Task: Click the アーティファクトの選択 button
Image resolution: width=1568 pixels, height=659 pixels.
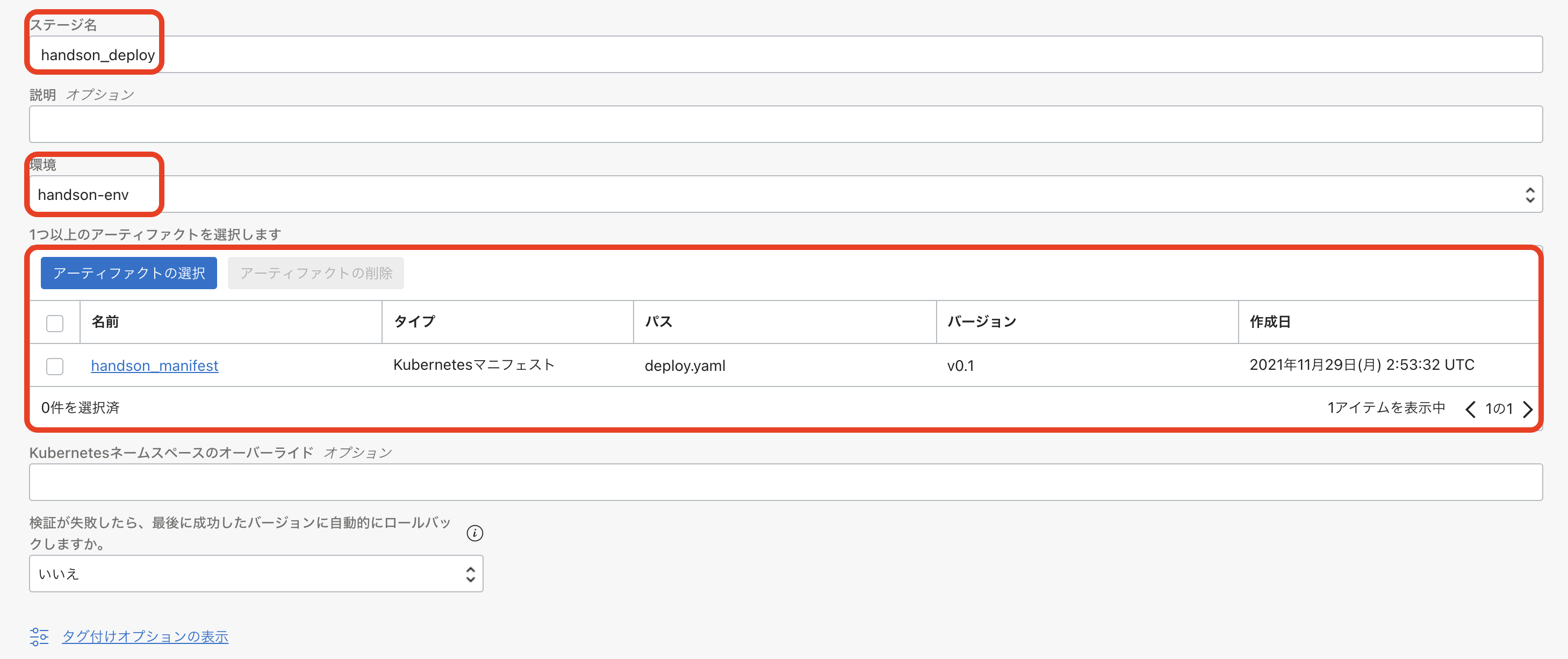Action: [128, 273]
